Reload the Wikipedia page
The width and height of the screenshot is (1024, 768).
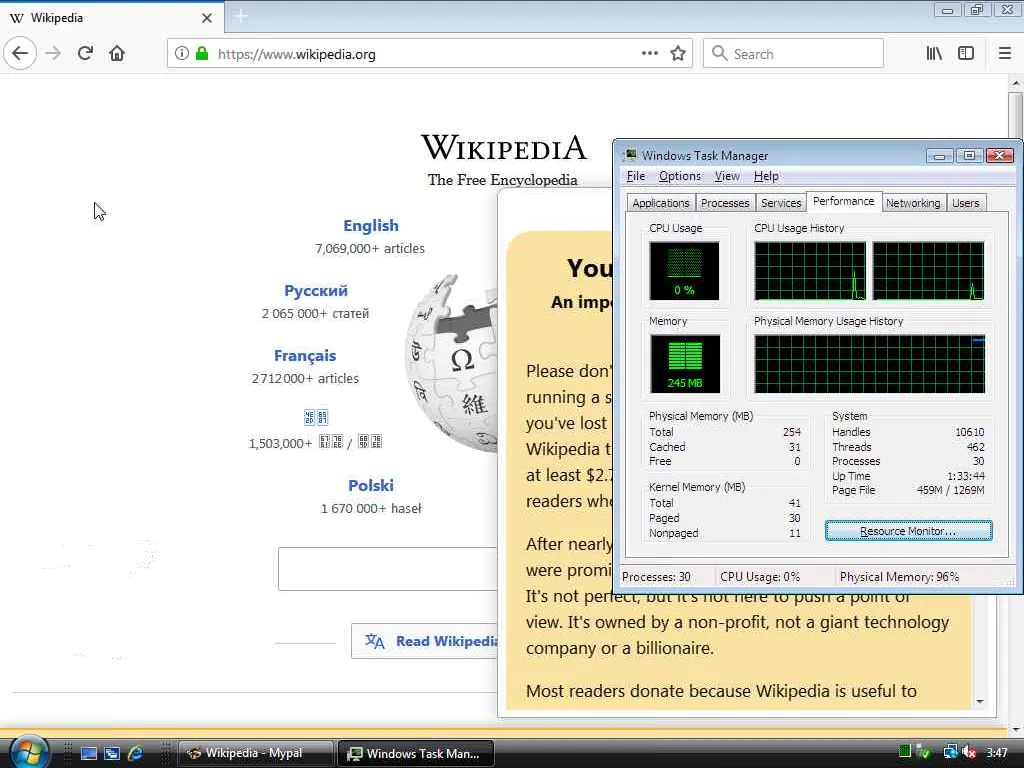tap(86, 54)
